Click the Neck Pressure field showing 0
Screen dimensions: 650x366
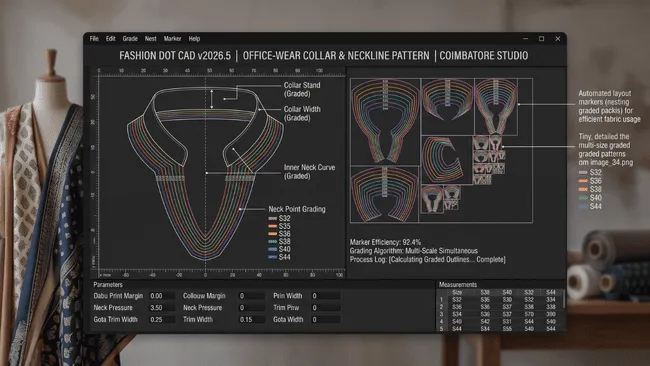click(251, 308)
